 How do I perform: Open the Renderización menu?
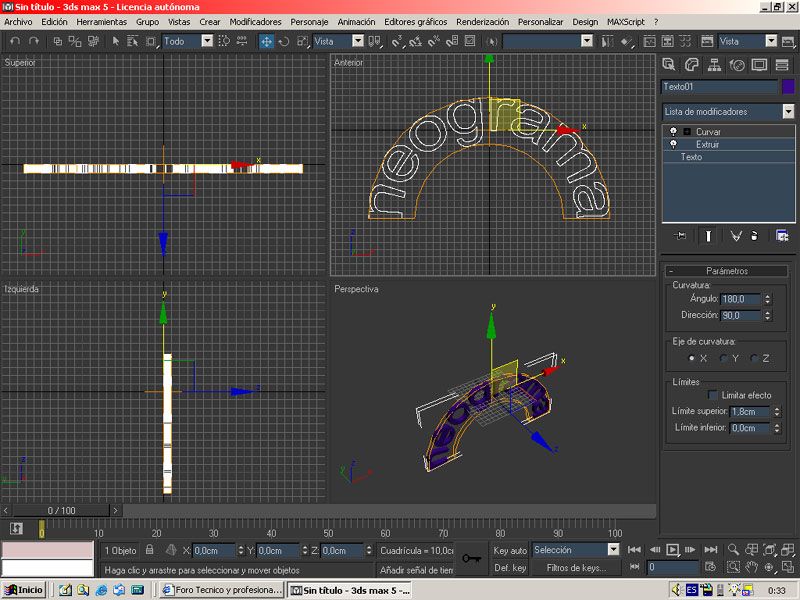(483, 22)
